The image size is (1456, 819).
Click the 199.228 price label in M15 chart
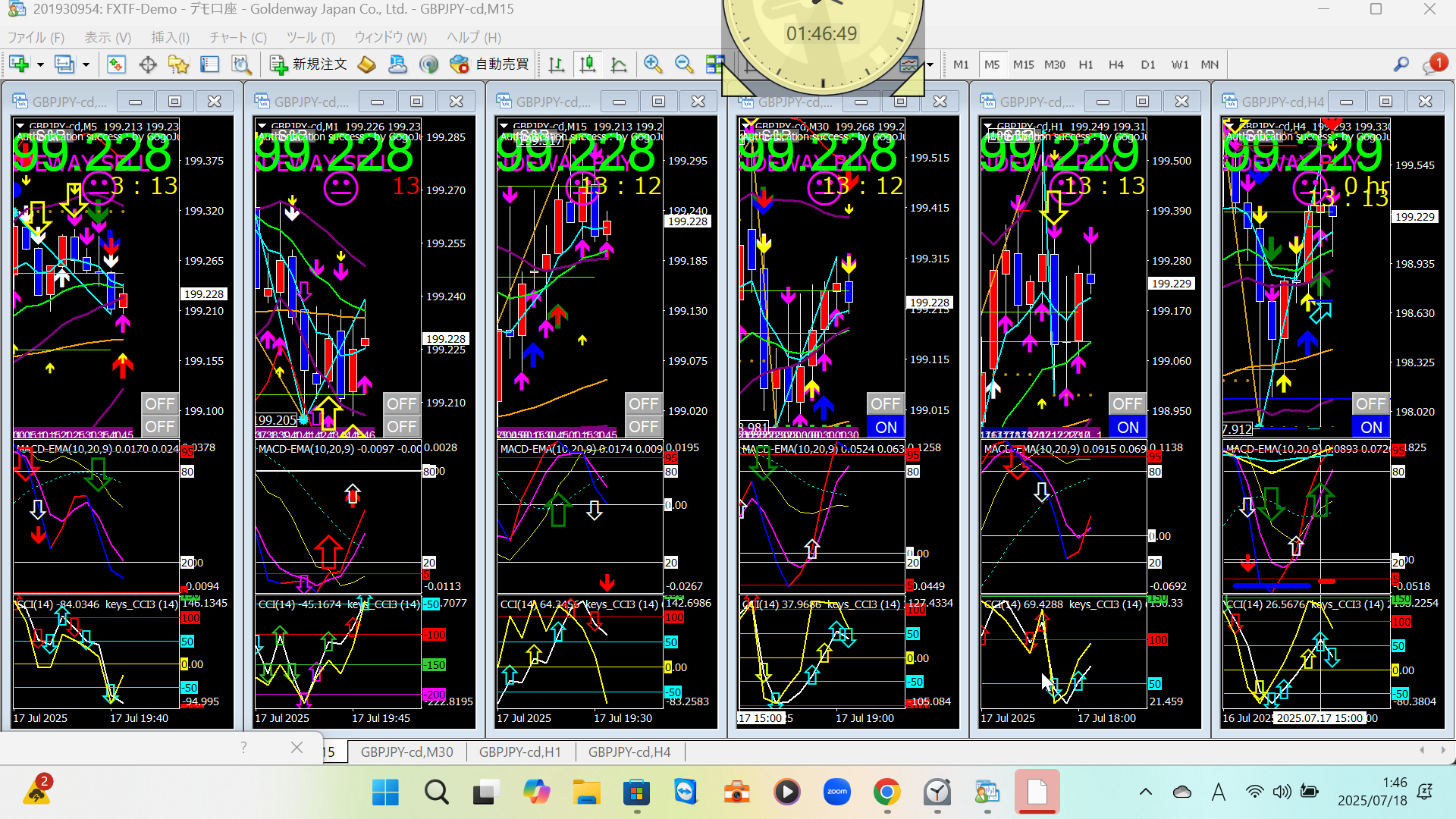[687, 221]
